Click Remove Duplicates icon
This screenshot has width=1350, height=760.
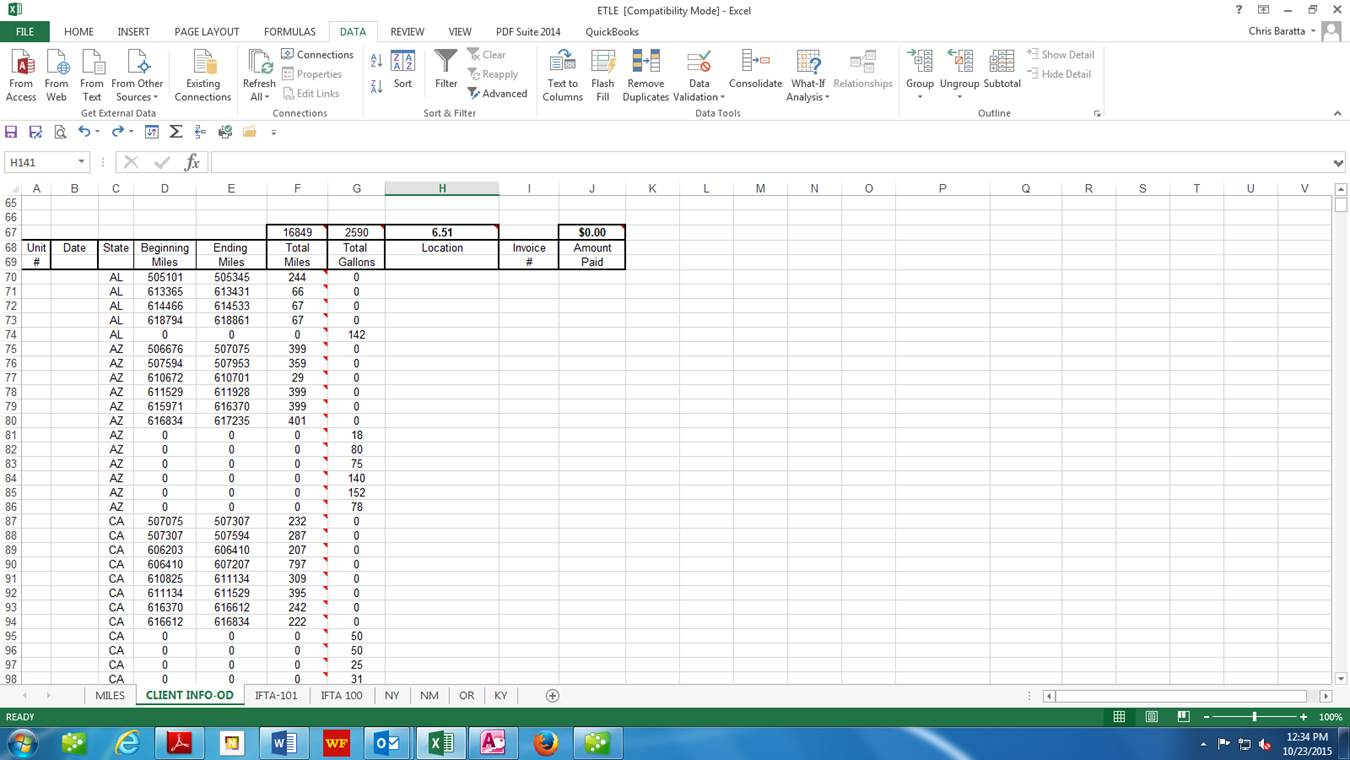[x=645, y=63]
